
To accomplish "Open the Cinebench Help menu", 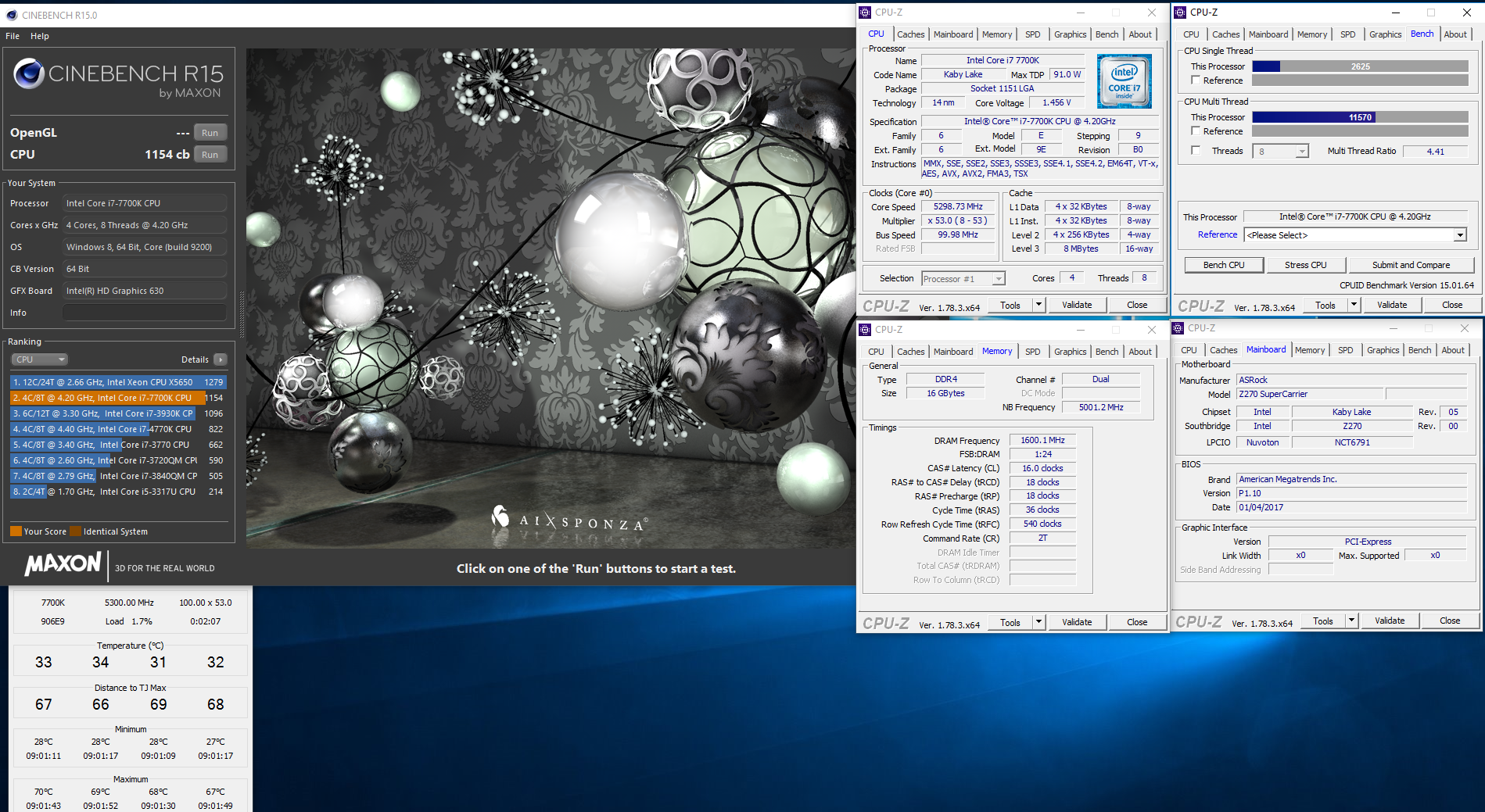I will [x=40, y=36].
